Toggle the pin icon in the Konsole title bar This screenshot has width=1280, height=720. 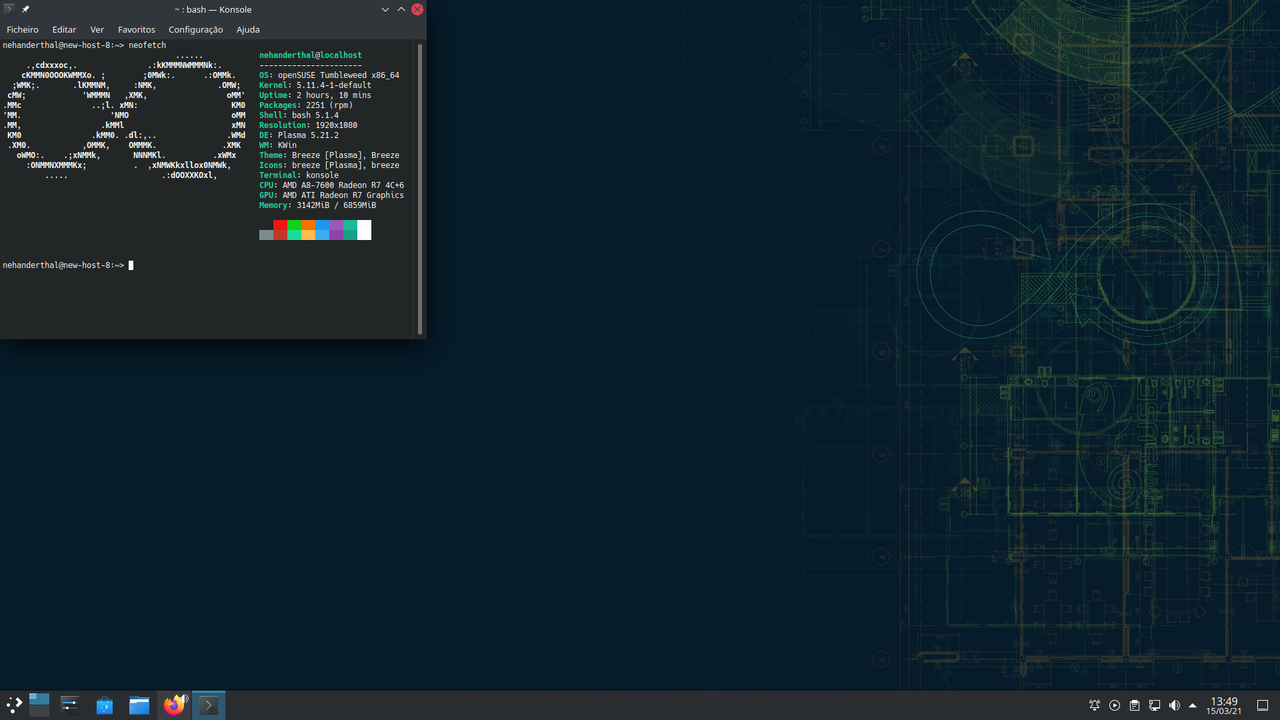pyautogui.click(x=26, y=9)
